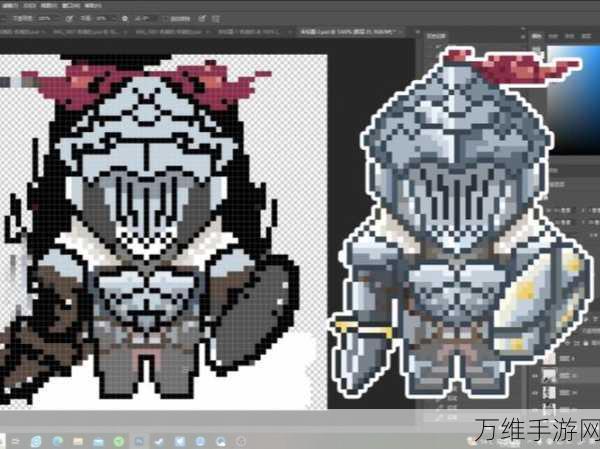Click the blue mail-style taskbar icon
Image resolution: width=600 pixels, height=449 pixels.
[x=98, y=441]
